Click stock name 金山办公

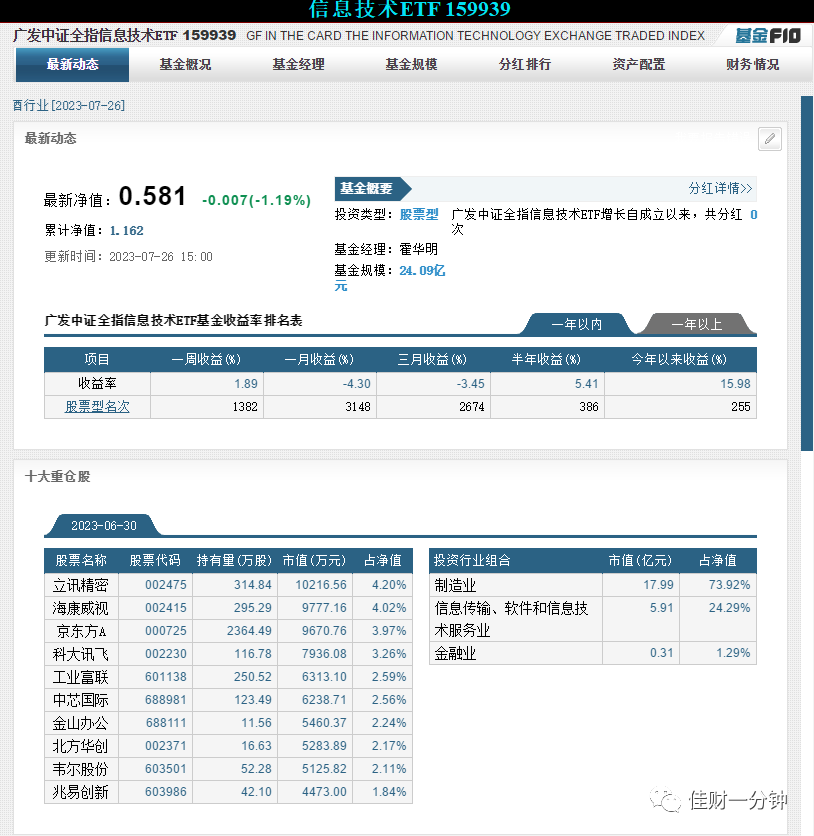click(x=81, y=724)
